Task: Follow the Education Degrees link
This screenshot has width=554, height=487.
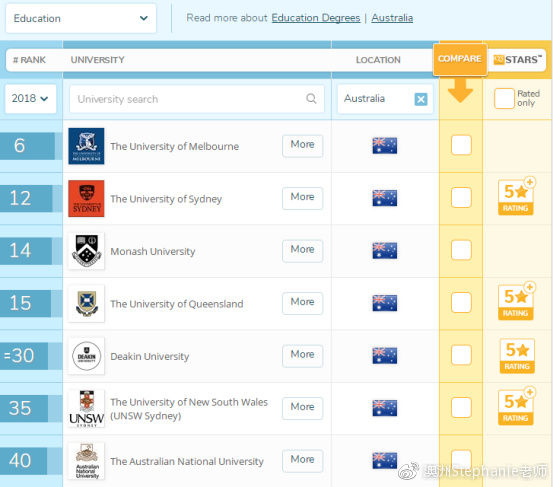Action: pyautogui.click(x=316, y=18)
